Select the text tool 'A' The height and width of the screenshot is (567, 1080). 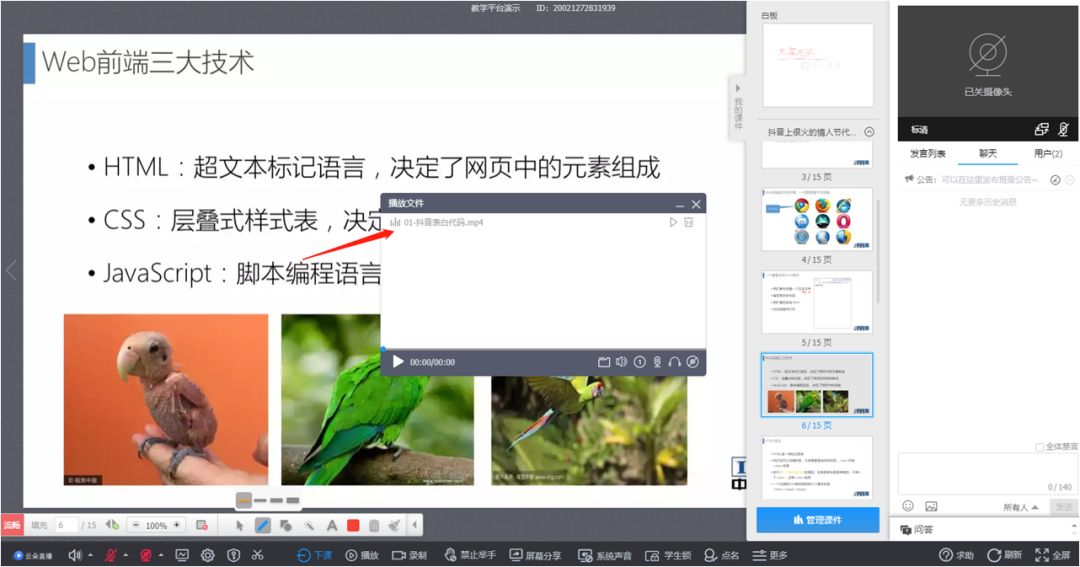click(332, 526)
